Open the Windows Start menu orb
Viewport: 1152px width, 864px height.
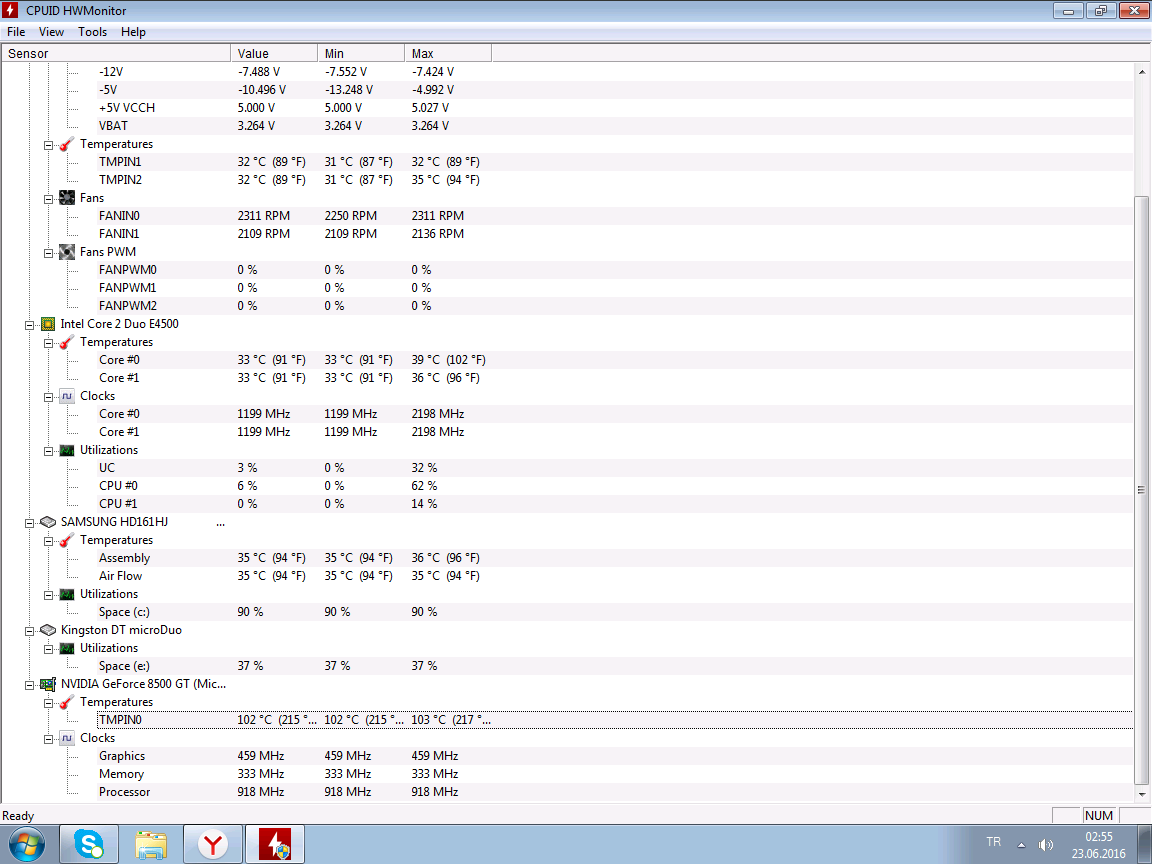(x=26, y=843)
